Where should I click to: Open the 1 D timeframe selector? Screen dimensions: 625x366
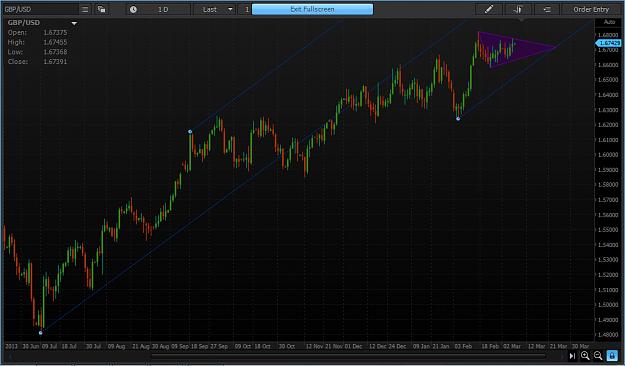[163, 9]
